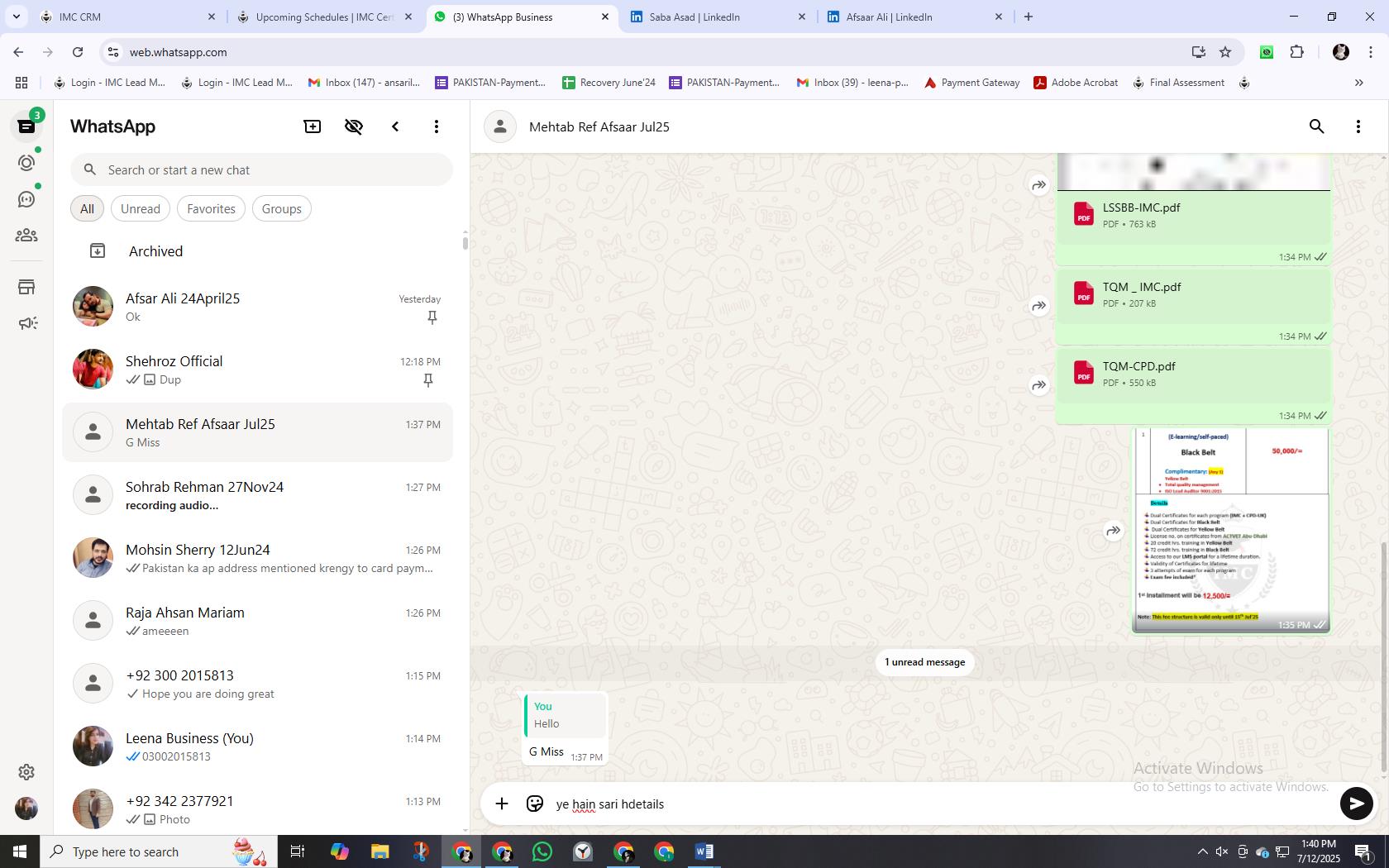Open Recovery June'24 bookmark

(609, 83)
